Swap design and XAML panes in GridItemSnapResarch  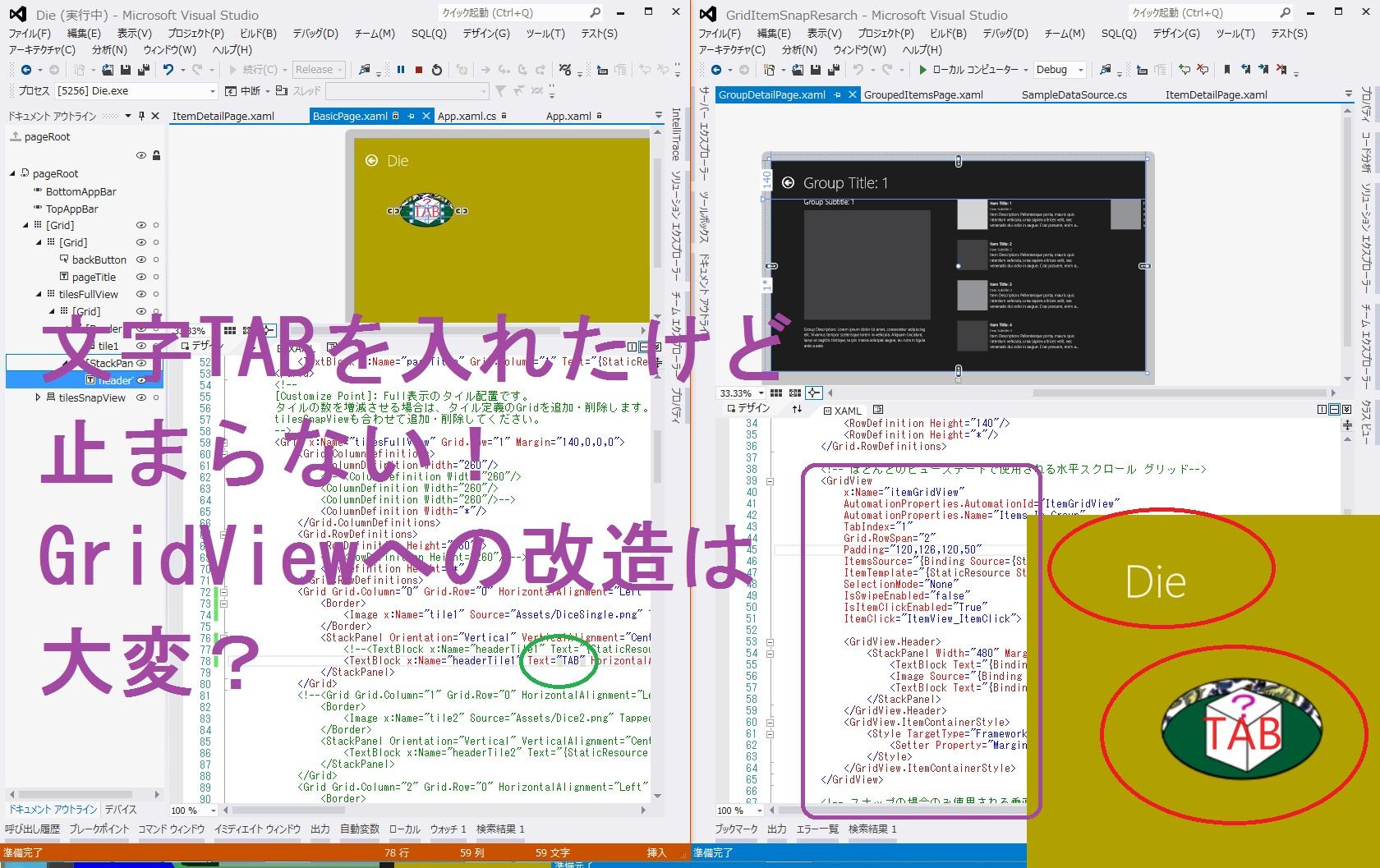(797, 409)
